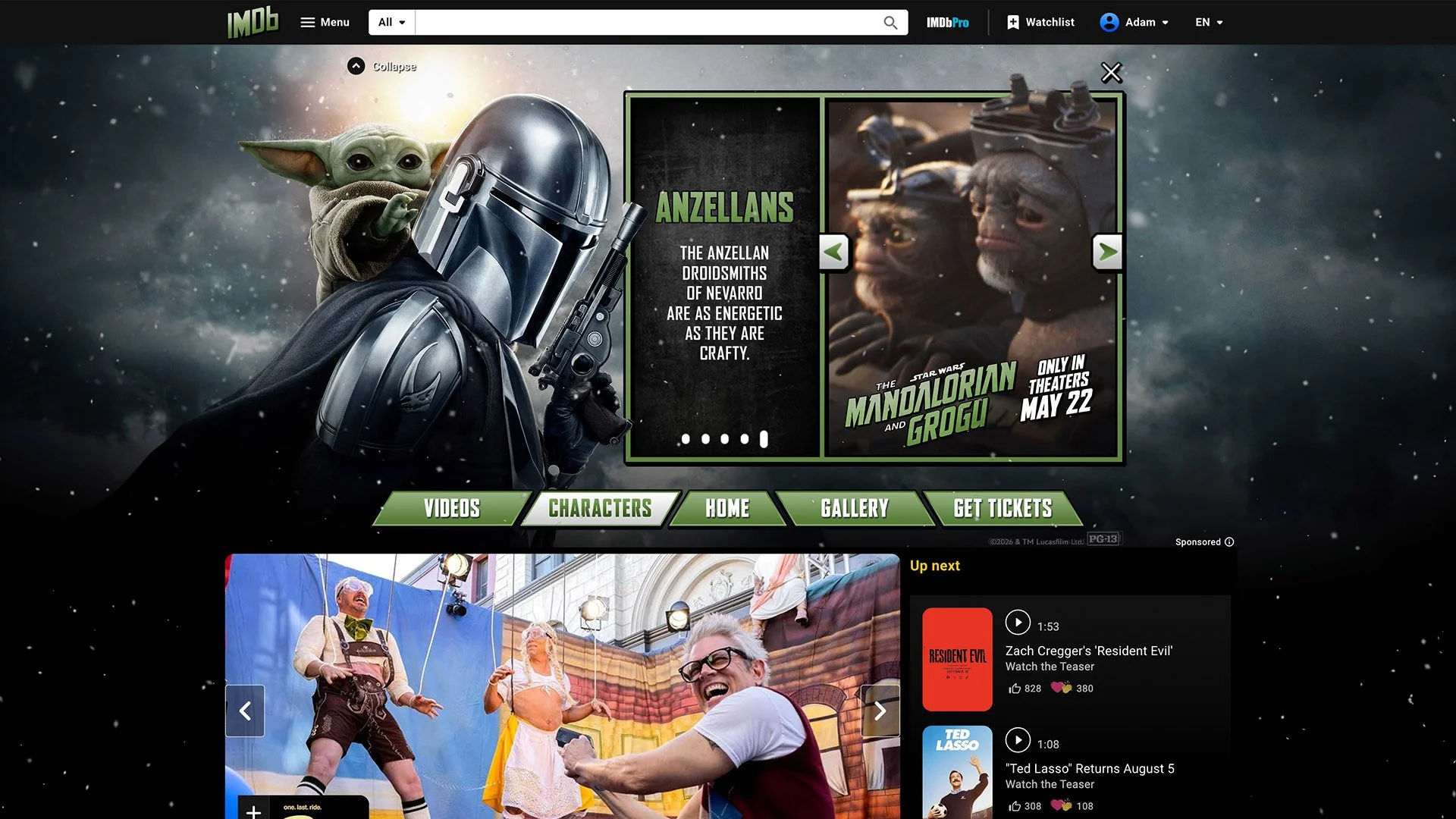1456x819 pixels.
Task: Switch to the Gallery tab
Action: tap(855, 508)
